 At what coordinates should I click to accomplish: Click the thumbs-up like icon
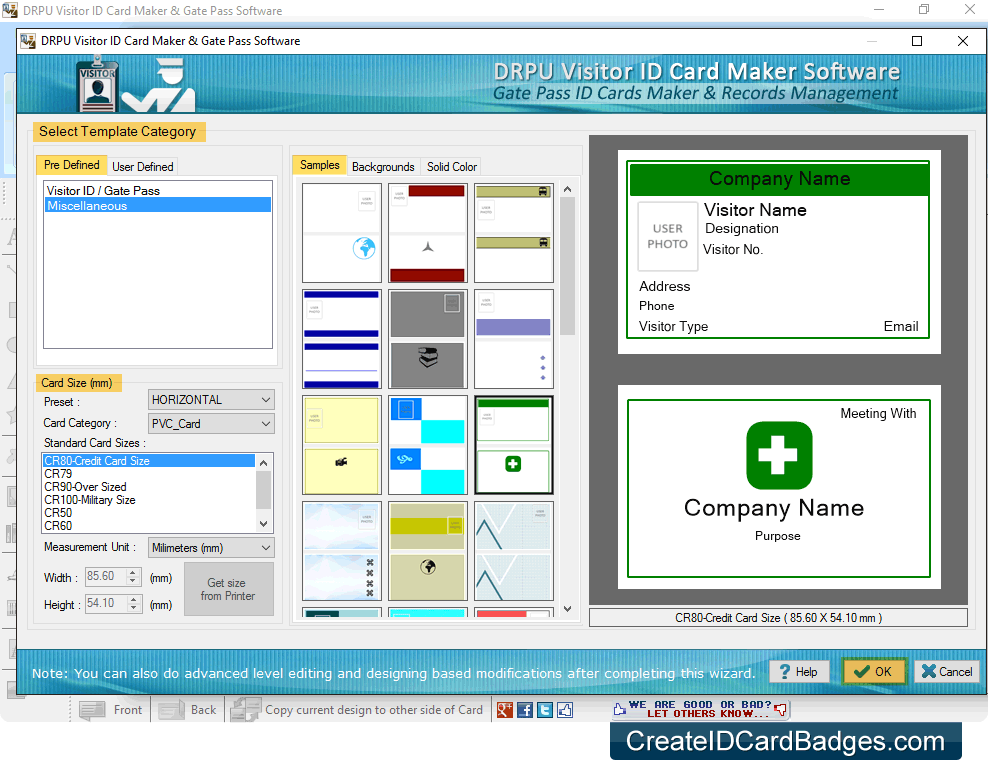565,710
